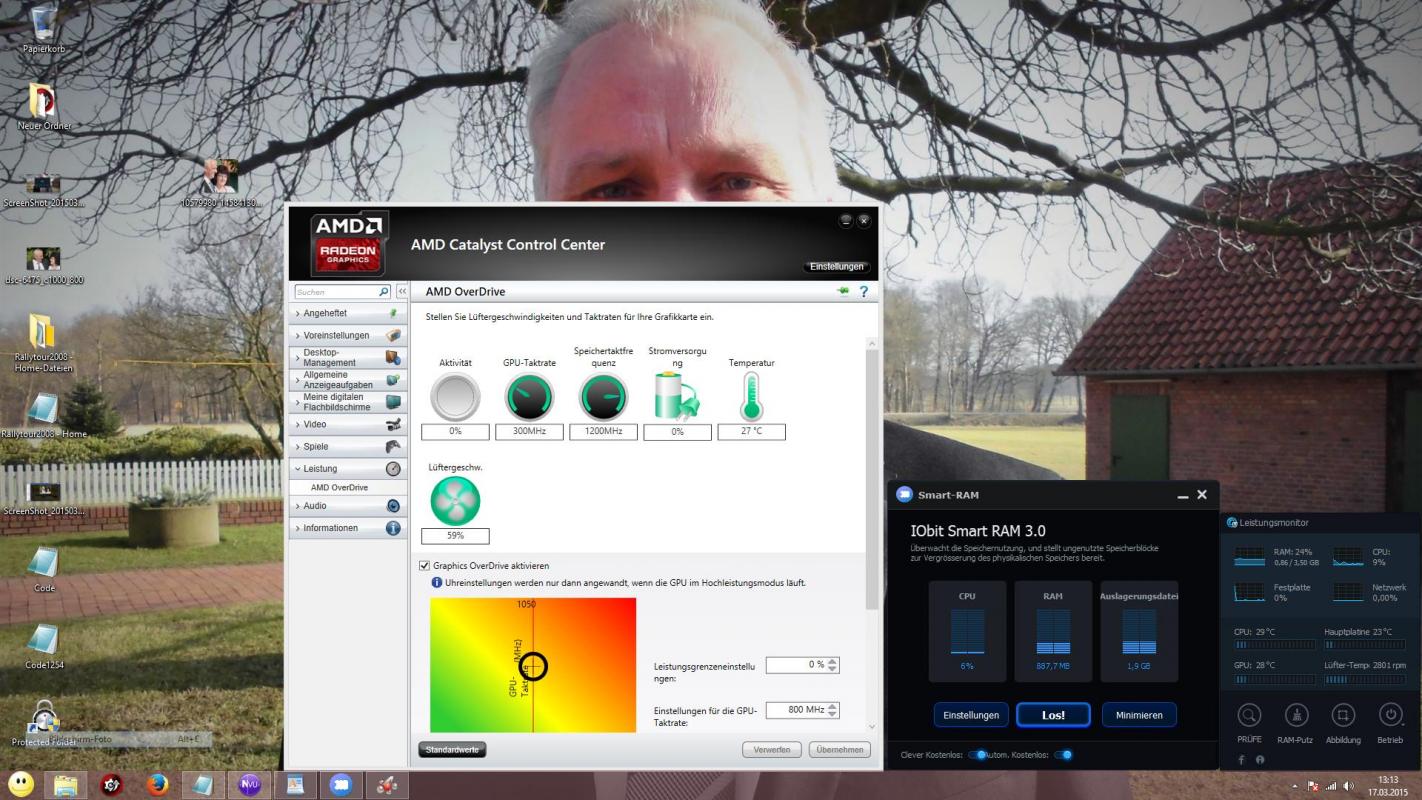This screenshot has height=800, width=1422.
Task: Click the Los! button
Action: (x=1053, y=715)
